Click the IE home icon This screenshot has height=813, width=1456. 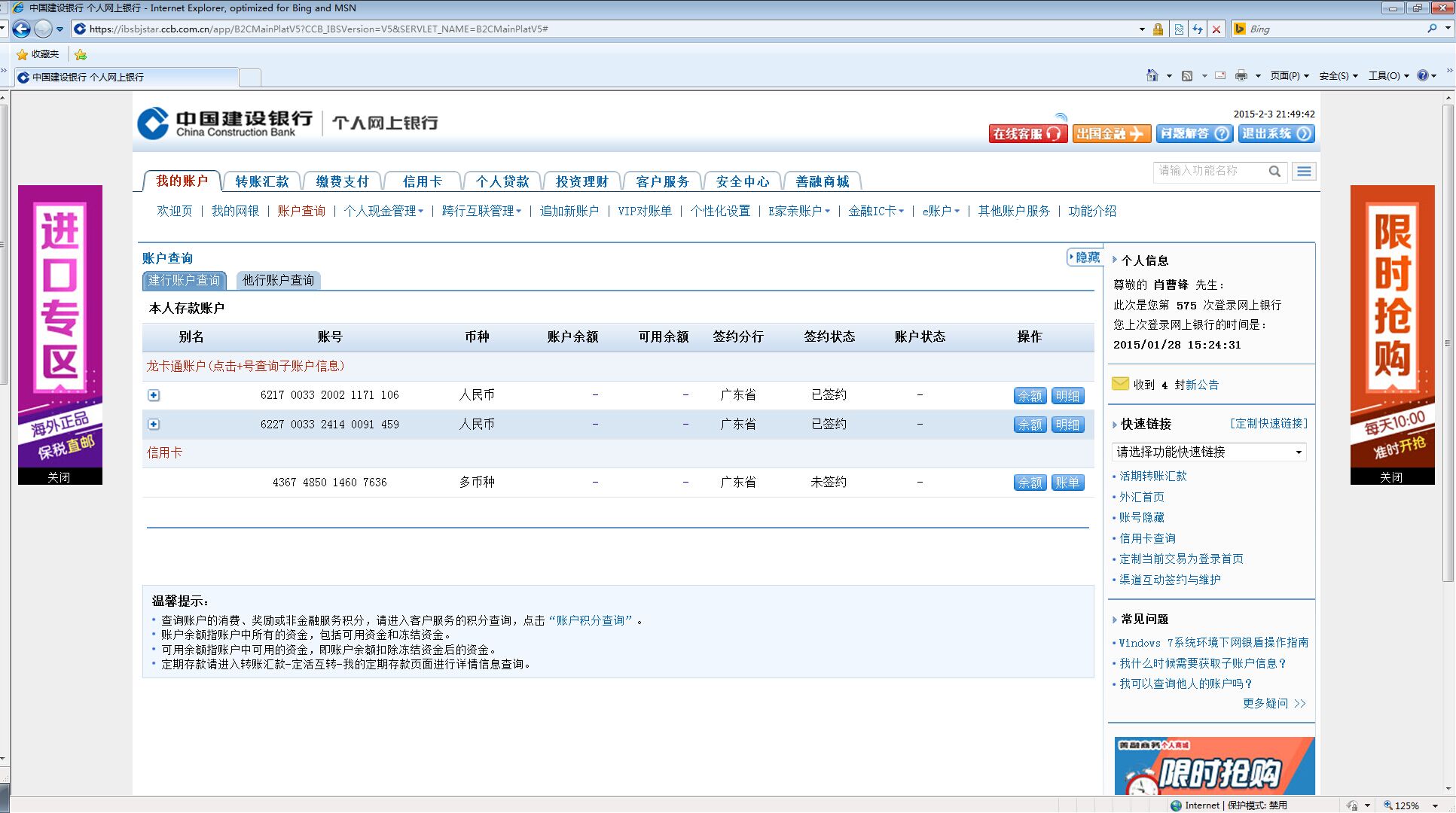[1152, 75]
